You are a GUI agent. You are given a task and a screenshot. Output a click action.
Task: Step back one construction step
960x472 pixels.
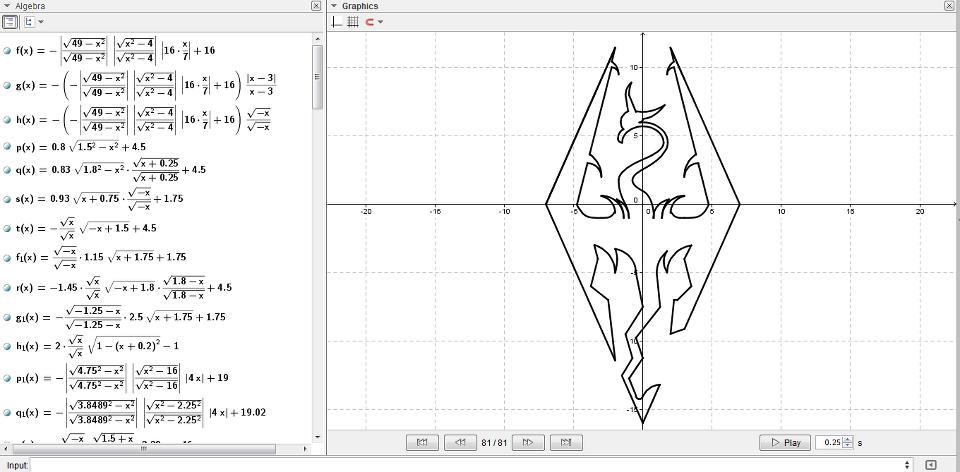pos(459,442)
